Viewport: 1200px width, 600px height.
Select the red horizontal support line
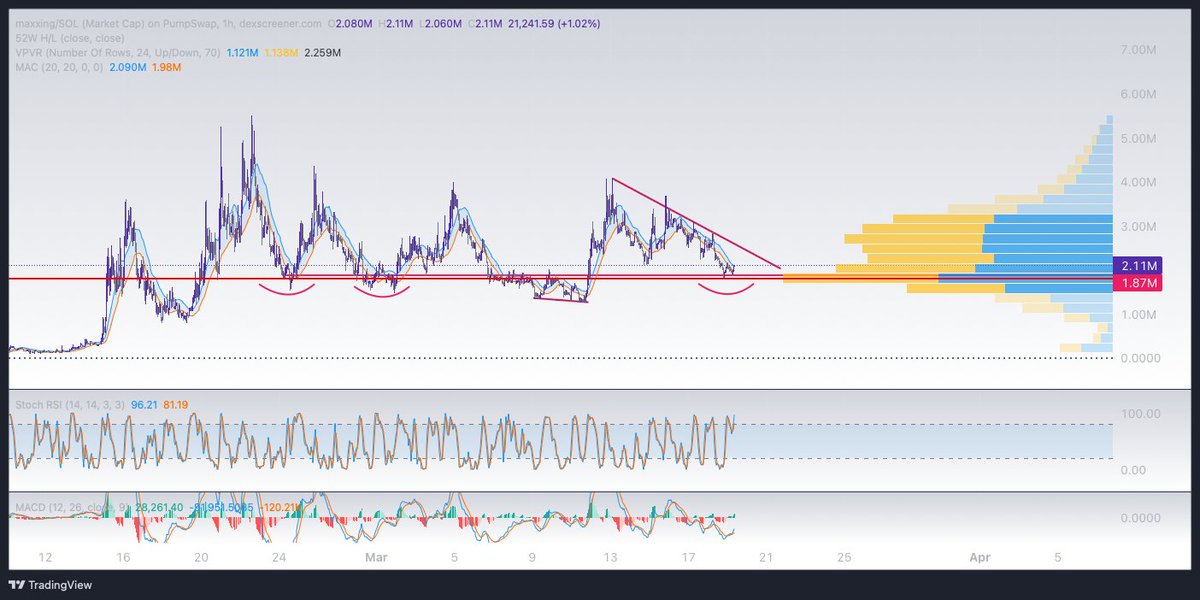click(400, 278)
